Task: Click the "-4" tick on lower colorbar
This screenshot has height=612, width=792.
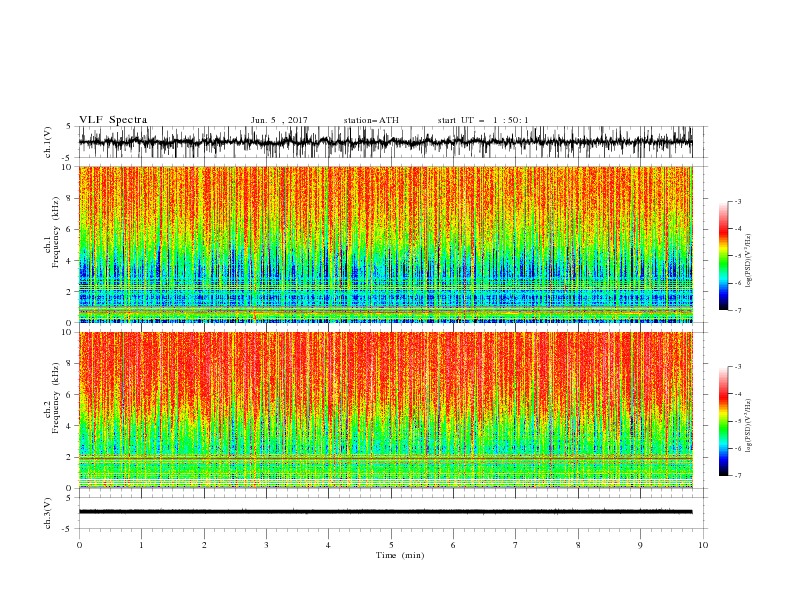Action: click(x=737, y=394)
